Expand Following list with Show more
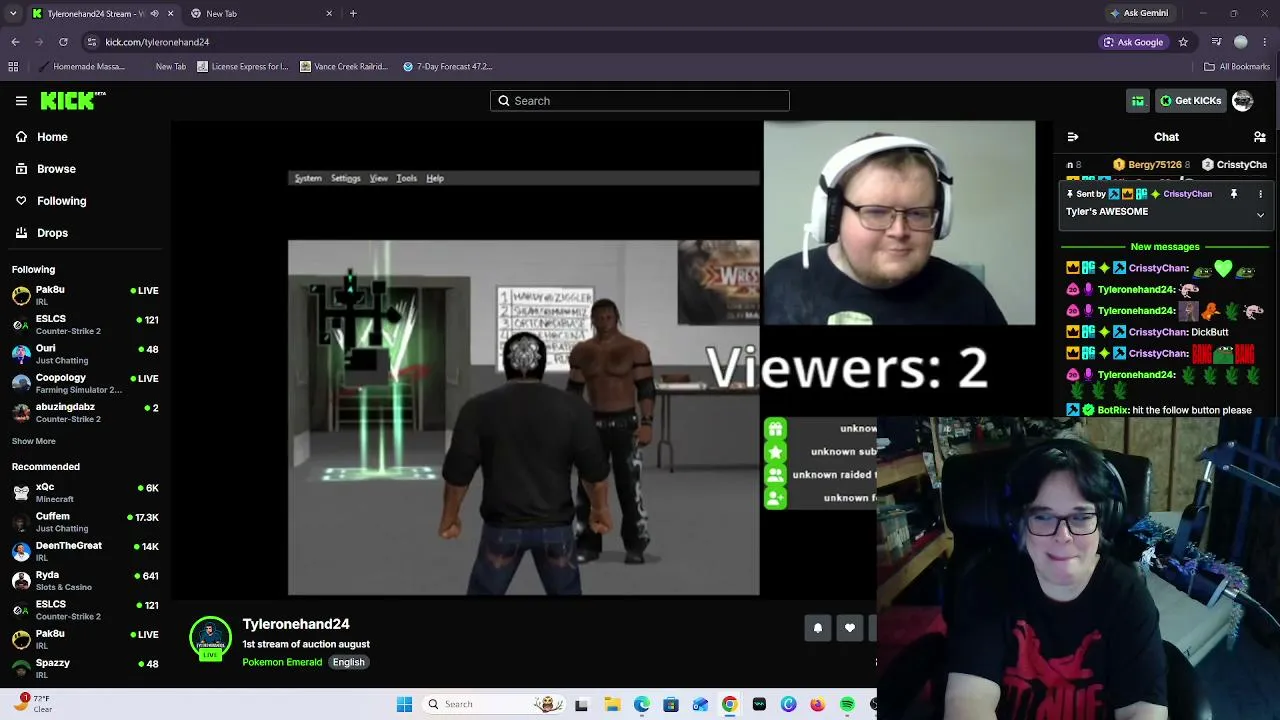1280x720 pixels. (34, 441)
